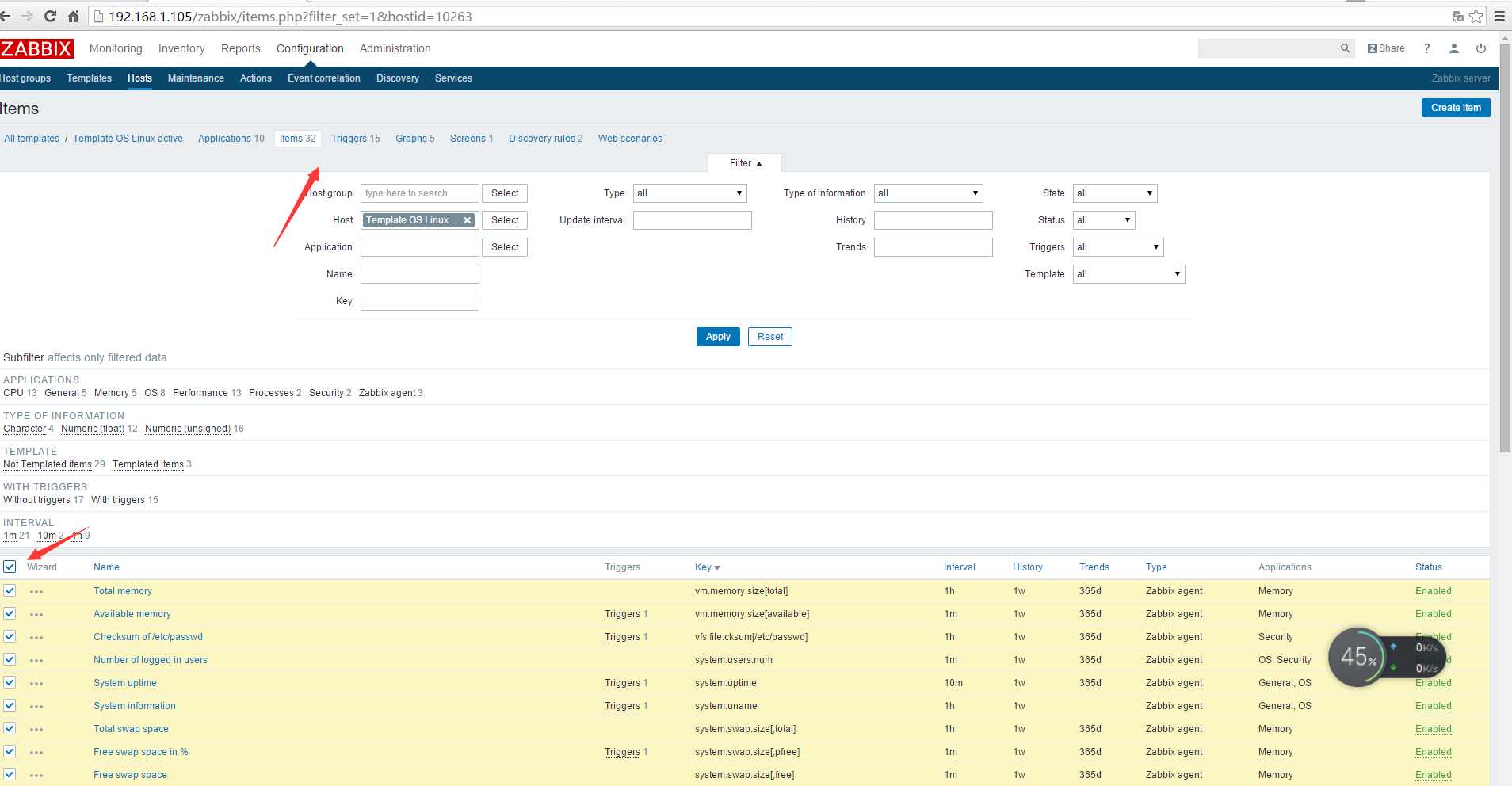1512x786 pixels.
Task: Open wizard menu for Total memory
Action: (36, 592)
